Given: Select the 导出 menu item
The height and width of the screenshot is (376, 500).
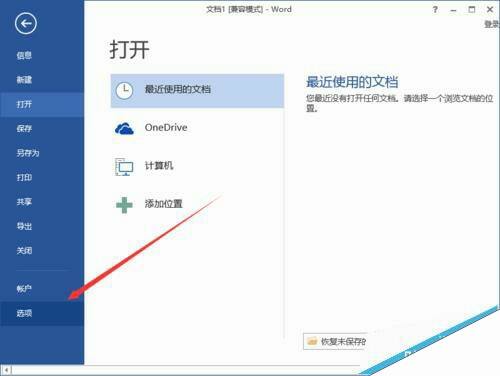Looking at the screenshot, I should (42, 226).
